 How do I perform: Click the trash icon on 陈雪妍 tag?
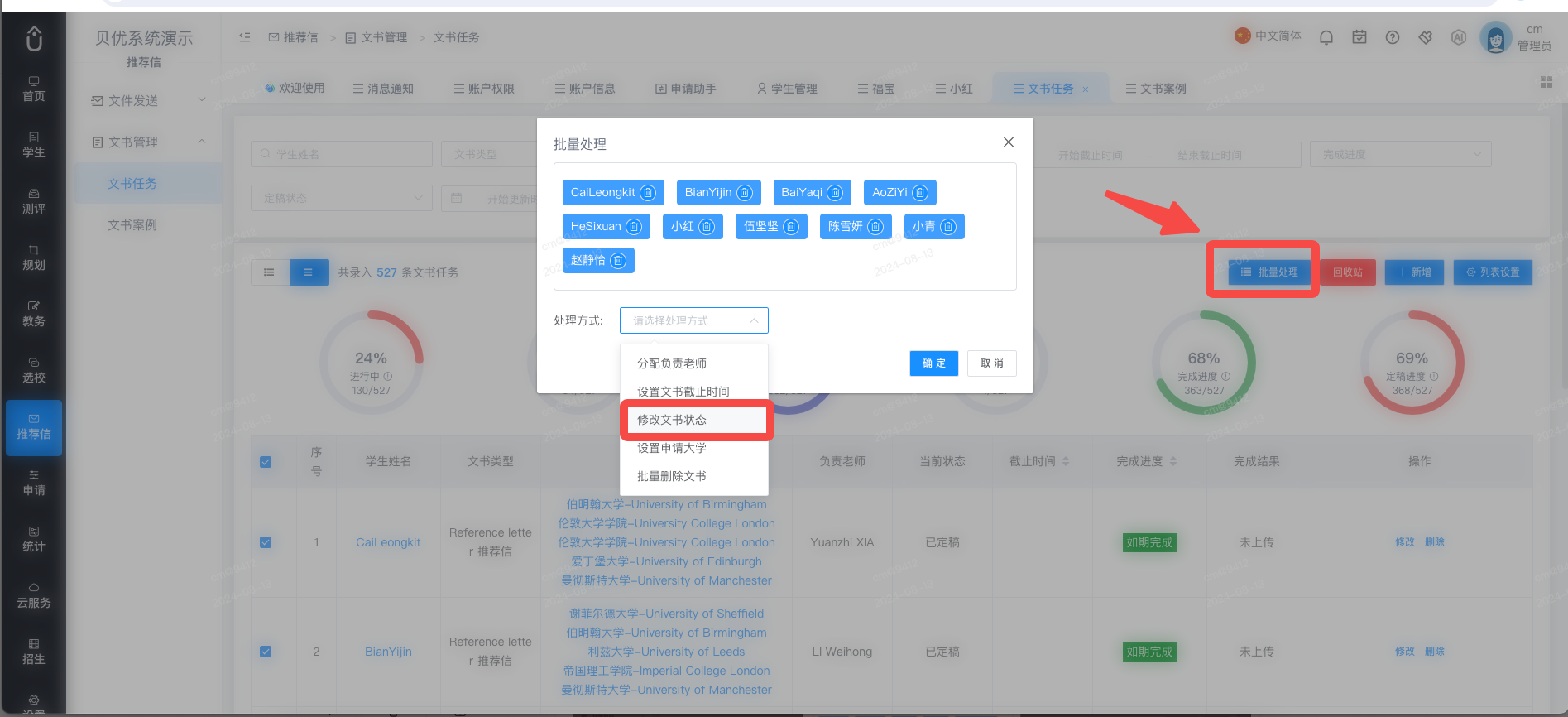coord(875,227)
